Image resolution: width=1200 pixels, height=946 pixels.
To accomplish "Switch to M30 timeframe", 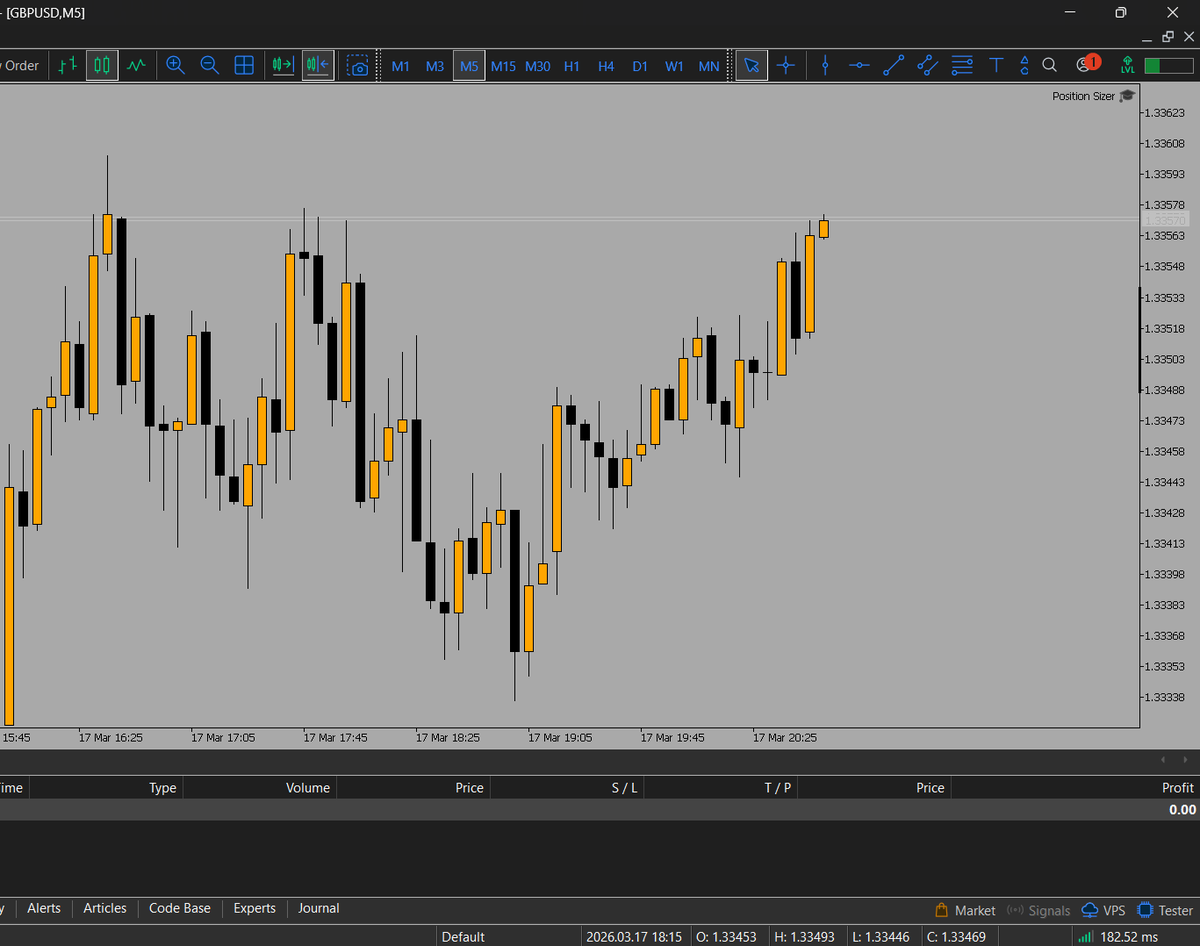I will click(x=538, y=66).
